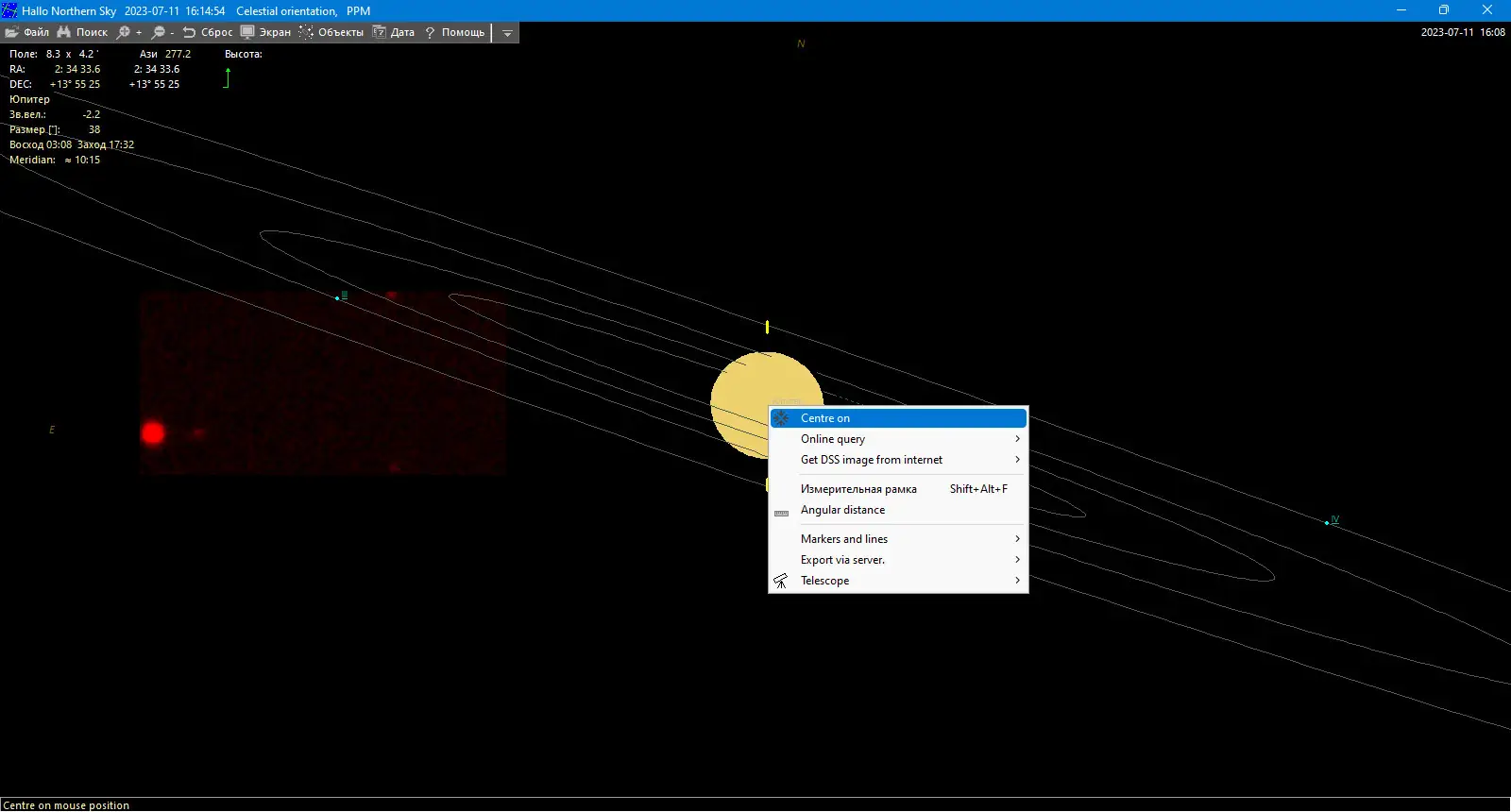Open the Telescope submenu
This screenshot has width=1511, height=812.
tap(898, 581)
